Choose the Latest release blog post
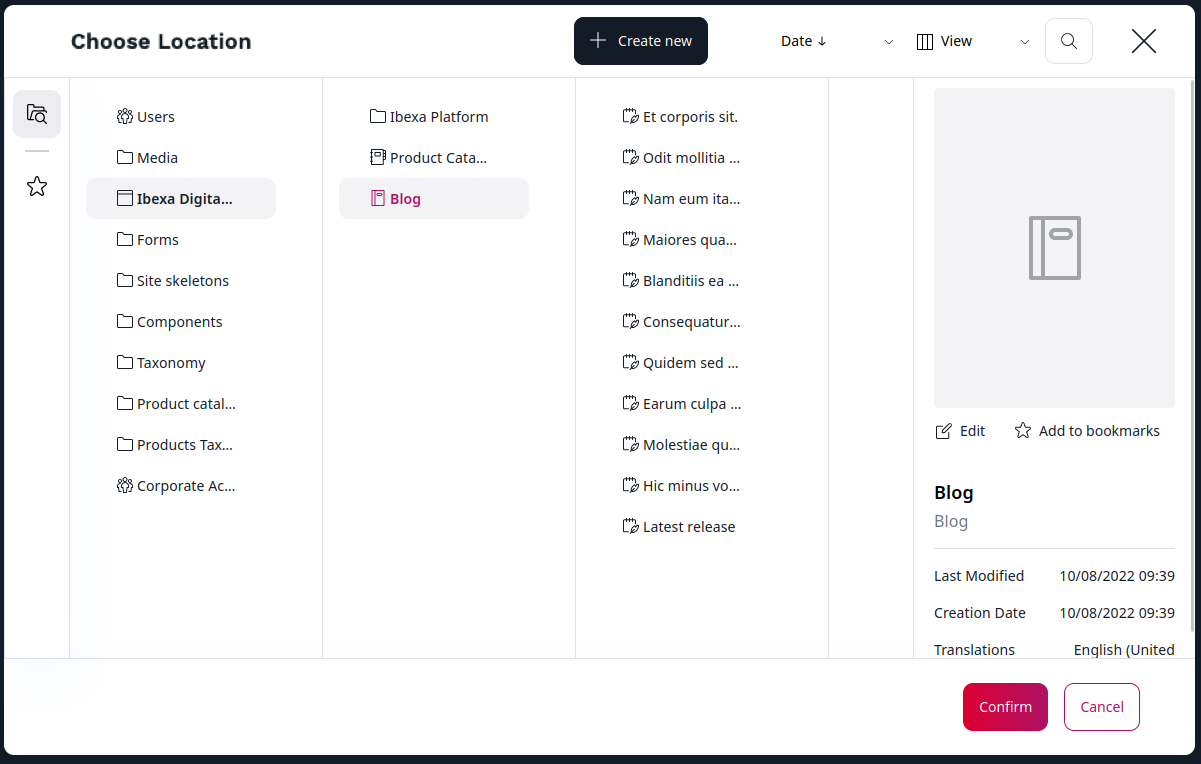 [x=688, y=527]
